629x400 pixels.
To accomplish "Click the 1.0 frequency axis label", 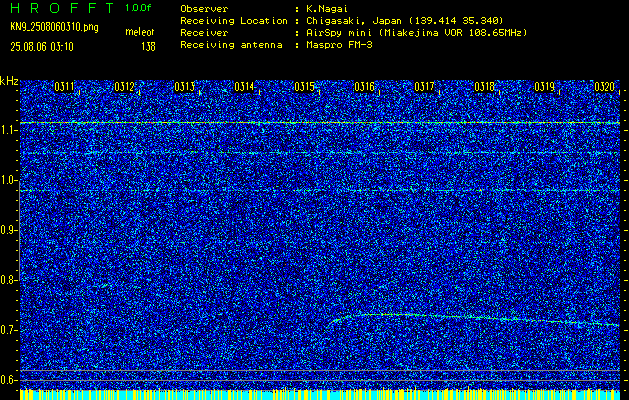I will click(x=8, y=181).
